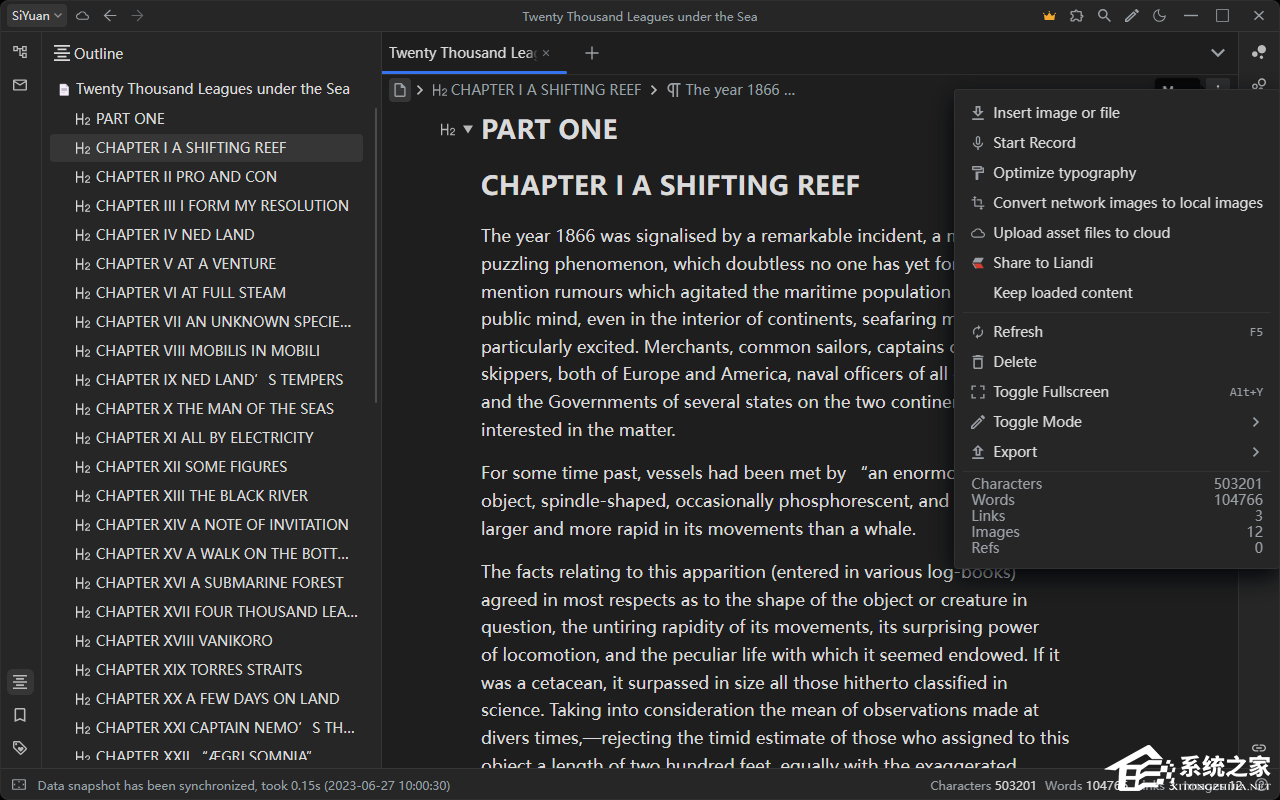The width and height of the screenshot is (1280, 800).
Task: Go to CHAPTER XX A FEW DAYS ON LAND
Action: [x=206, y=698]
